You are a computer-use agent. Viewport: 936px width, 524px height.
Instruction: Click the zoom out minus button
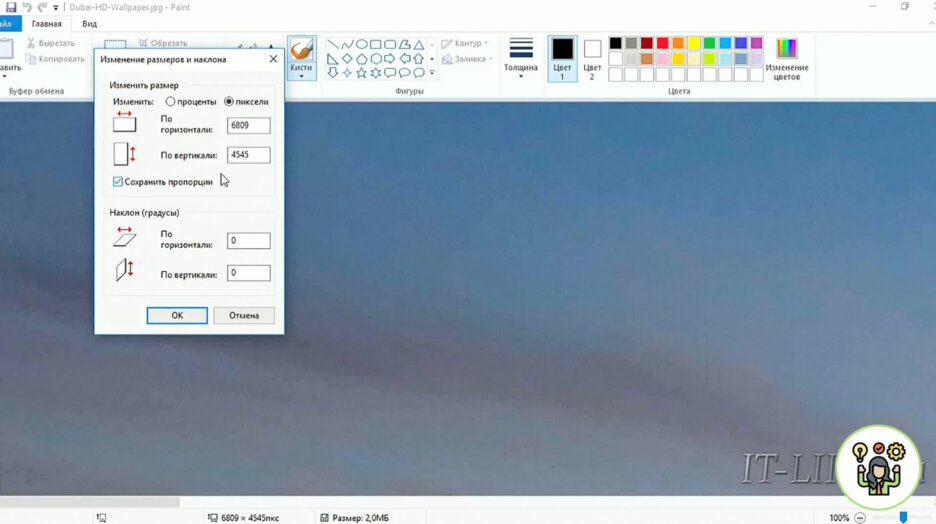[x=860, y=517]
